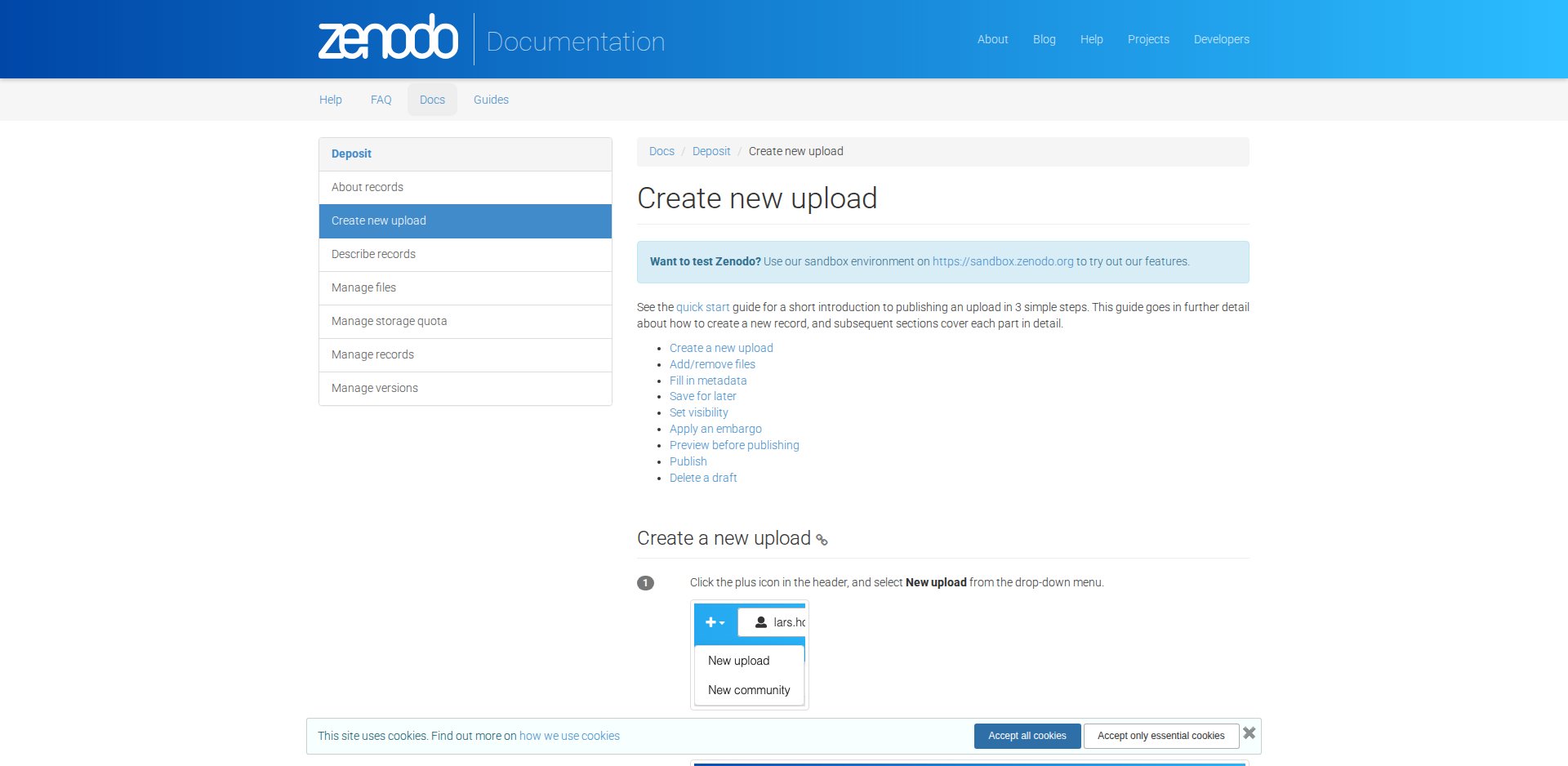The width and height of the screenshot is (1568, 766).
Task: Select 'Create new upload' in the sidebar
Action: 465,220
